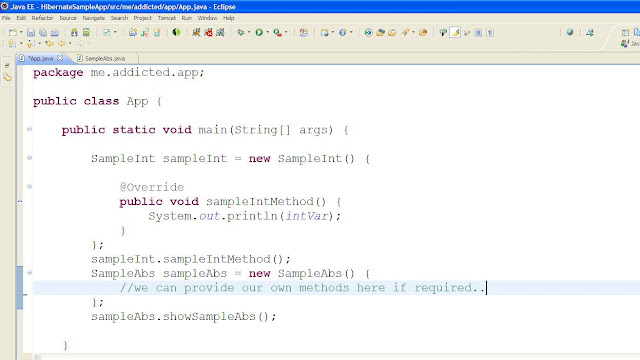Click the Restart Tomcat icon
Viewport: 640px width, 360px height.
[x=220, y=33]
